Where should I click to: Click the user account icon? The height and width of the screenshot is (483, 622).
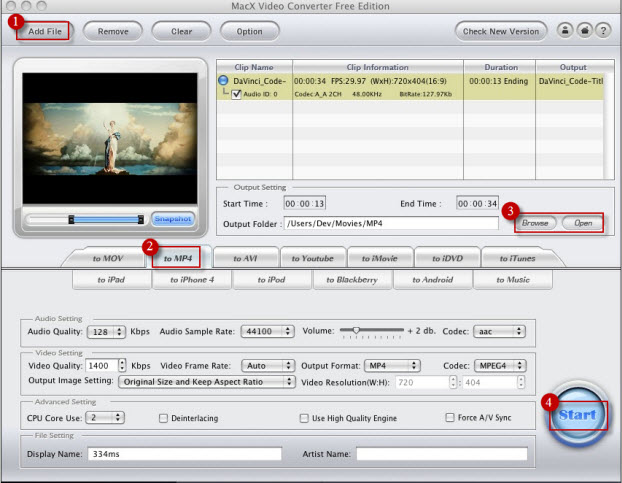click(x=565, y=30)
